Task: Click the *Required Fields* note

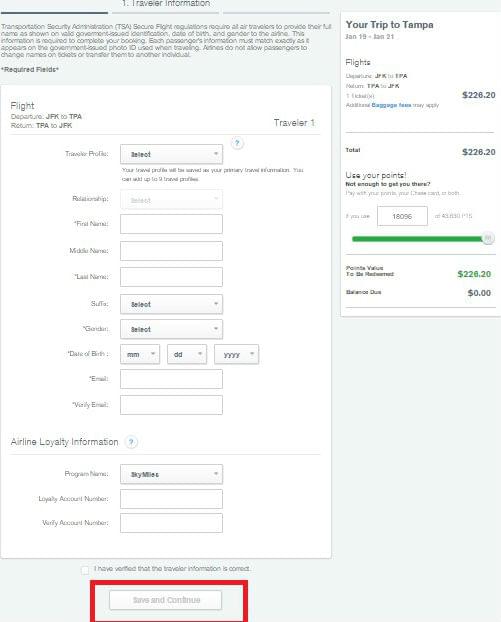Action: (30, 69)
